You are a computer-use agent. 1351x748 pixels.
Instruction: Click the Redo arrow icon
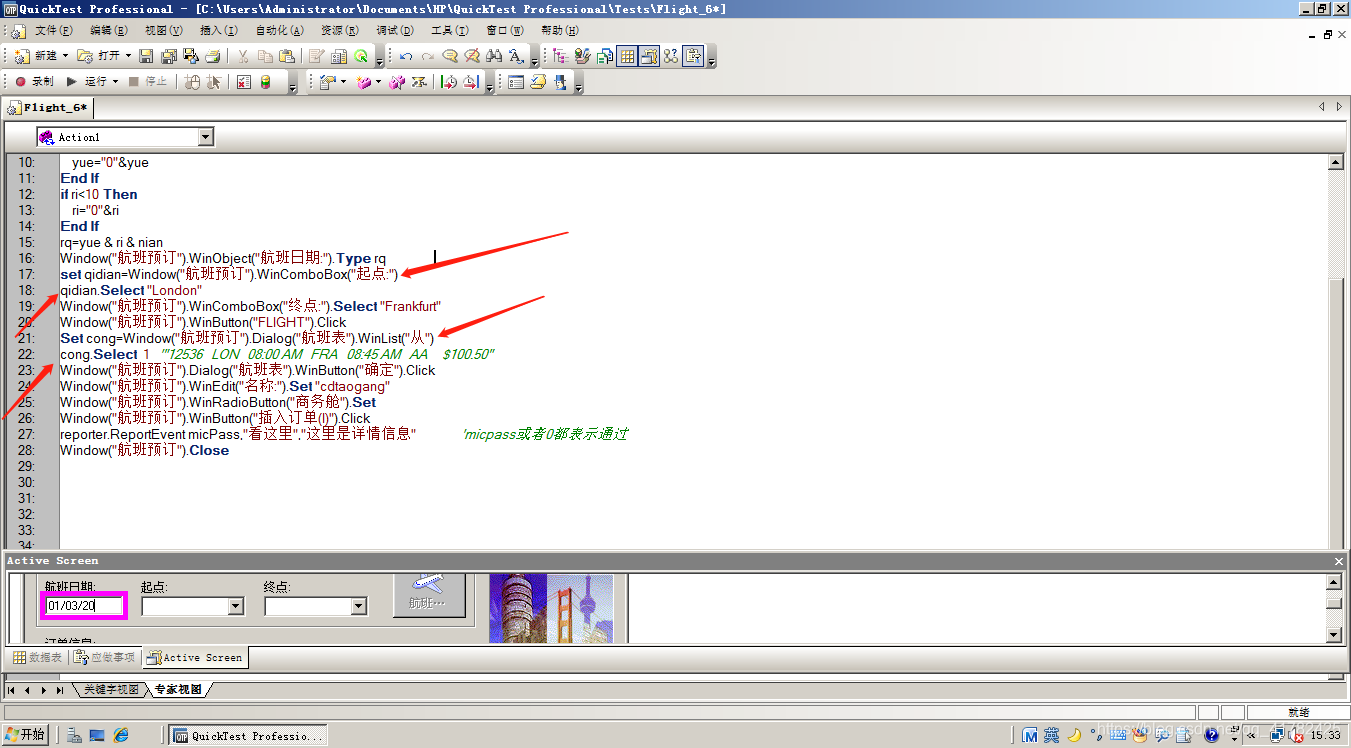pyautogui.click(x=427, y=56)
